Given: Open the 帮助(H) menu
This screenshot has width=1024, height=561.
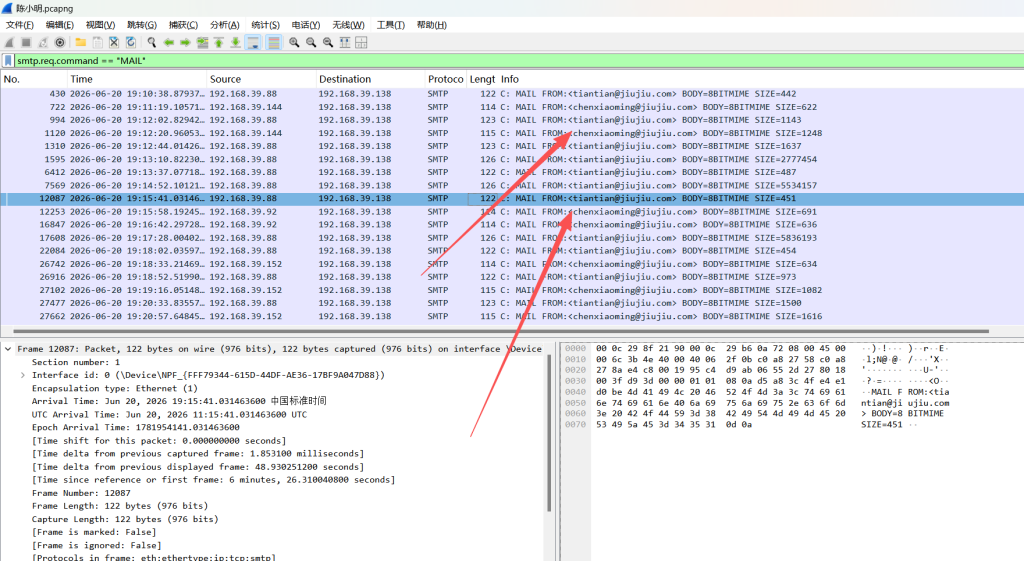Looking at the screenshot, I should pyautogui.click(x=431, y=25).
